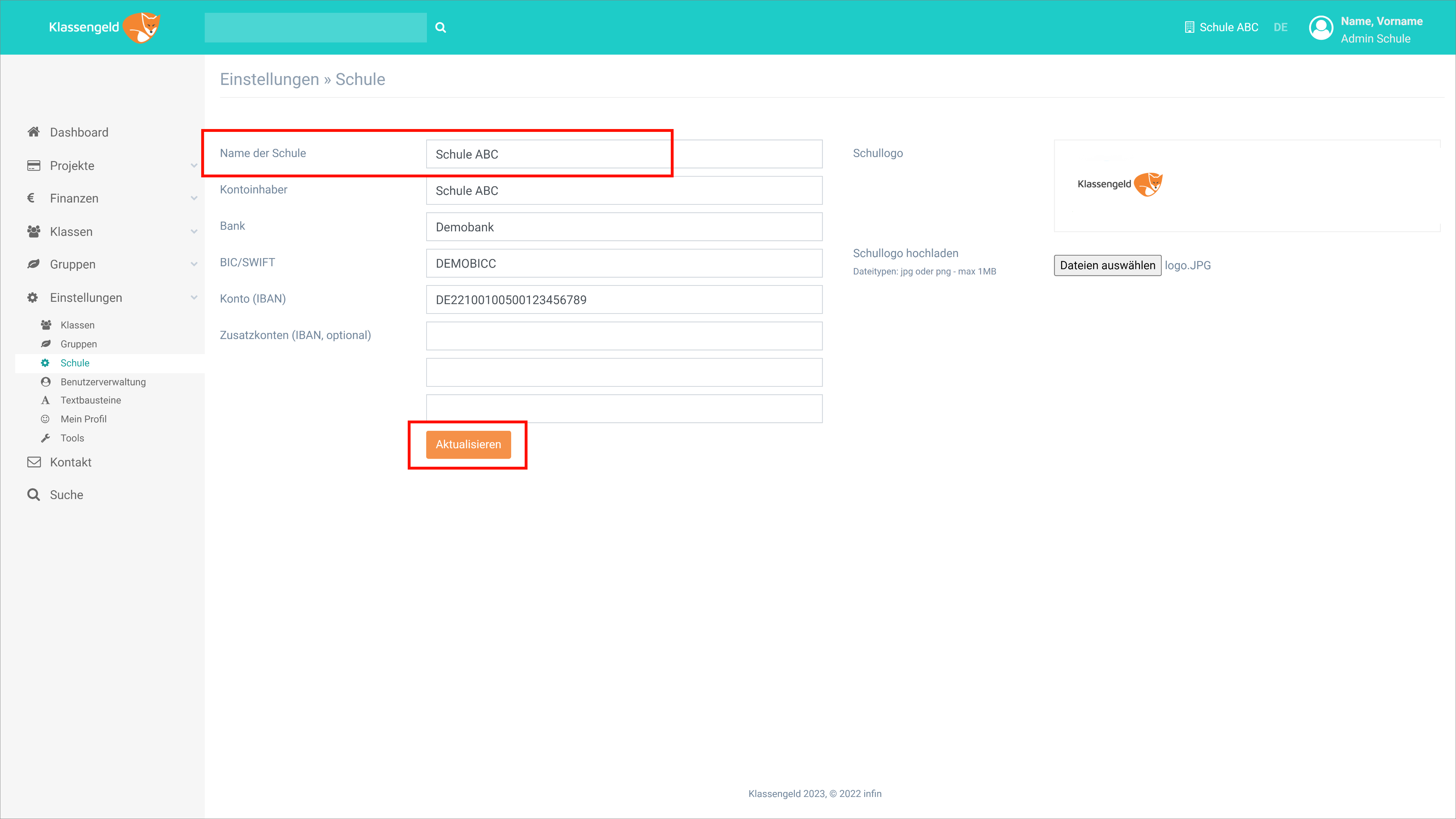Viewport: 1456px width, 819px height.
Task: Click the Textbausteine letter A icon
Action: tap(45, 400)
